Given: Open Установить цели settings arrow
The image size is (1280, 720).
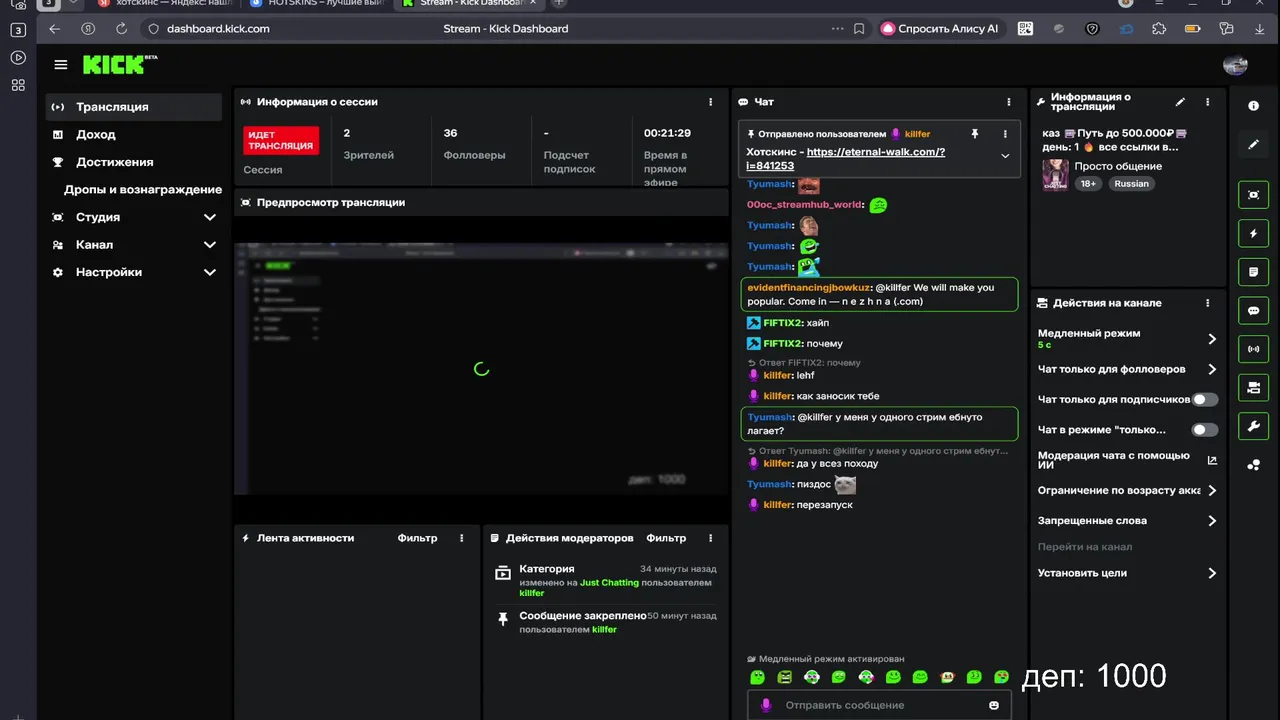Looking at the screenshot, I should (1212, 574).
